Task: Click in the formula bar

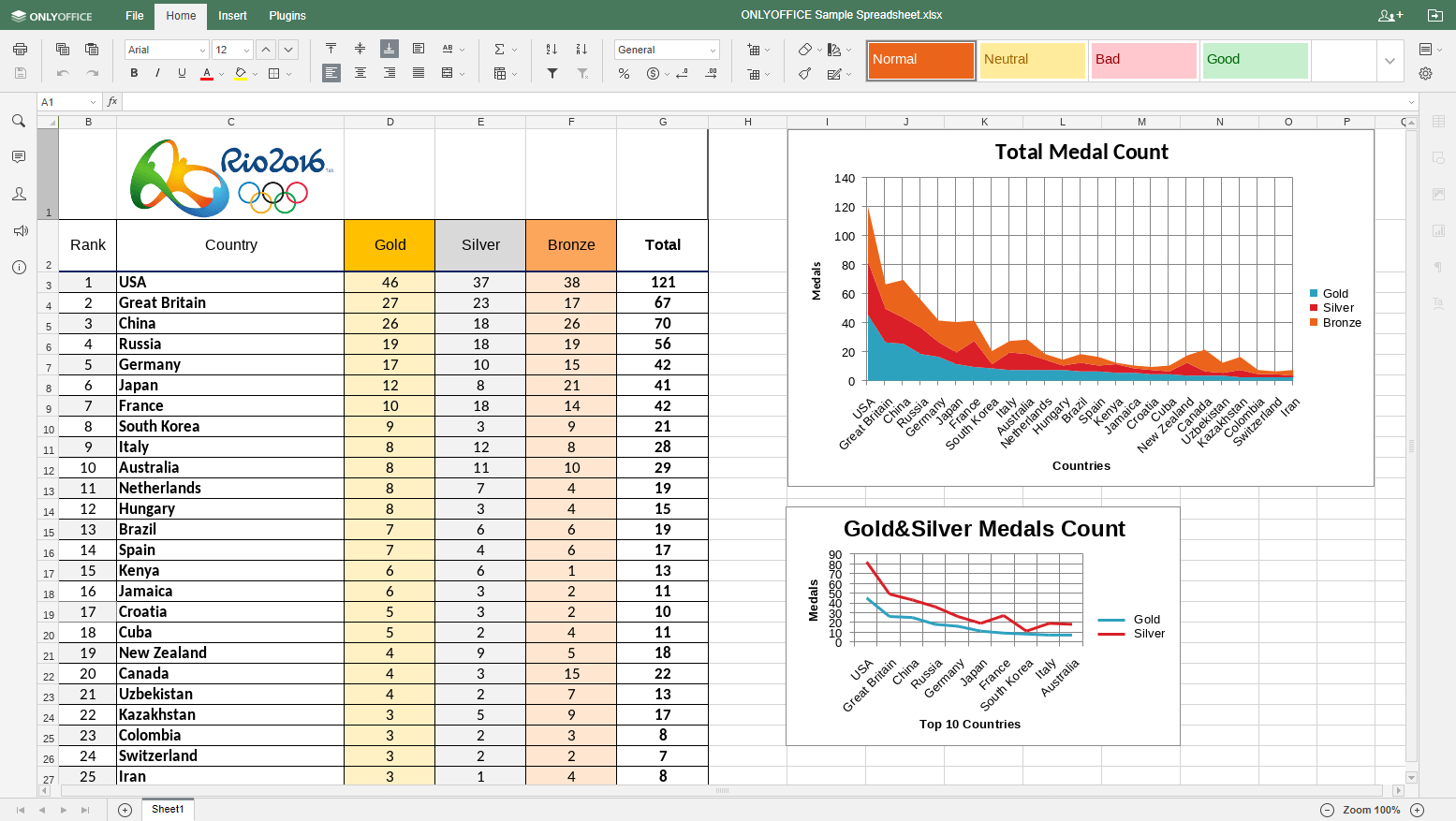Action: coord(764,102)
